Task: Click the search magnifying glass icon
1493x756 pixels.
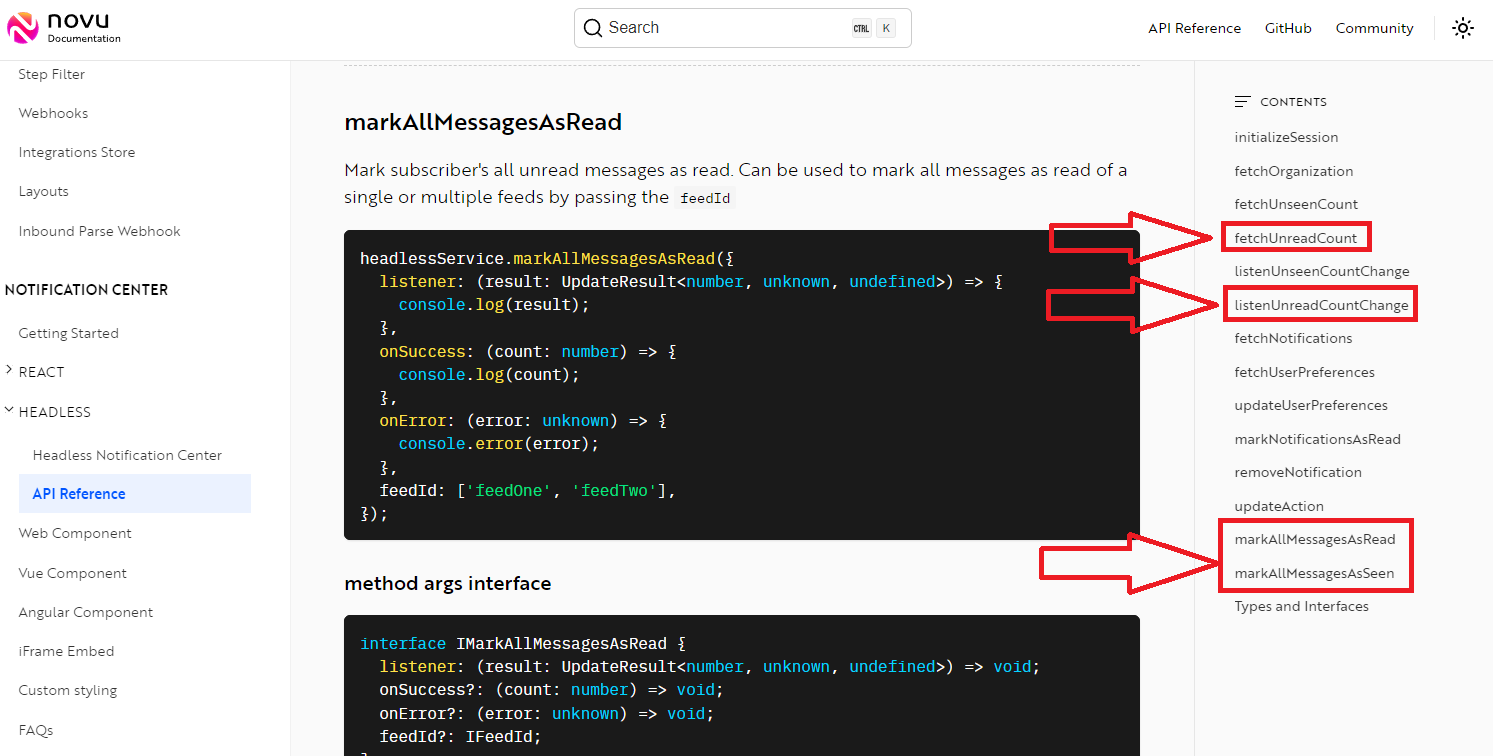Action: (x=592, y=27)
